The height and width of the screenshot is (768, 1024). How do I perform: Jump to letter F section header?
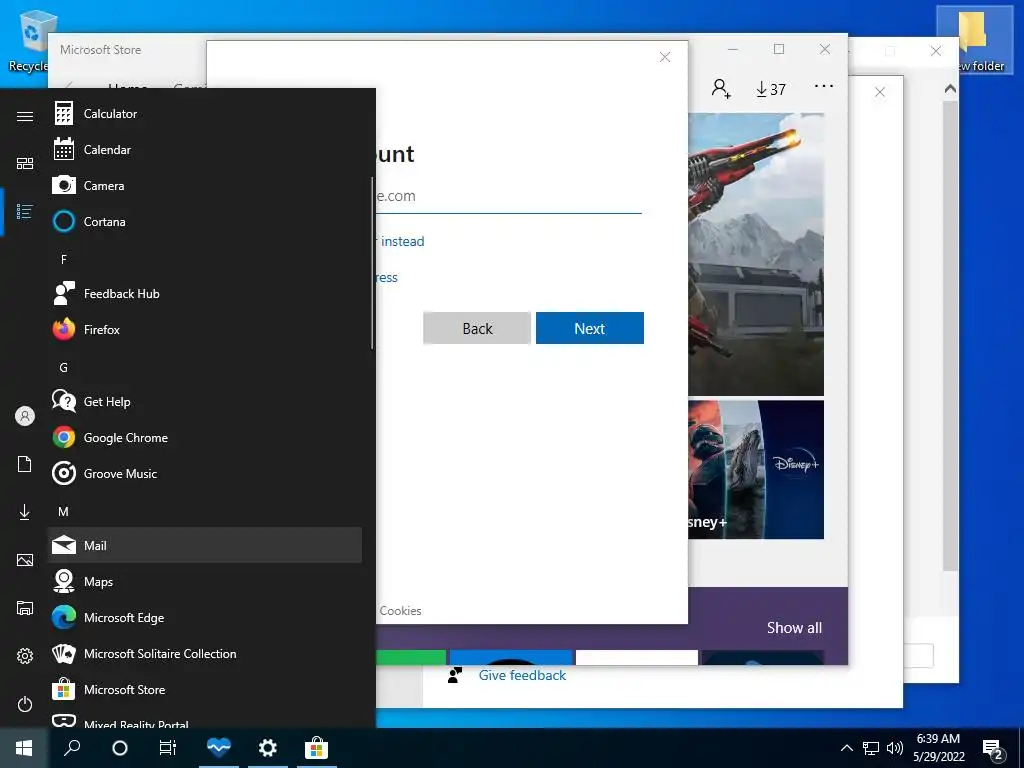[x=64, y=260]
